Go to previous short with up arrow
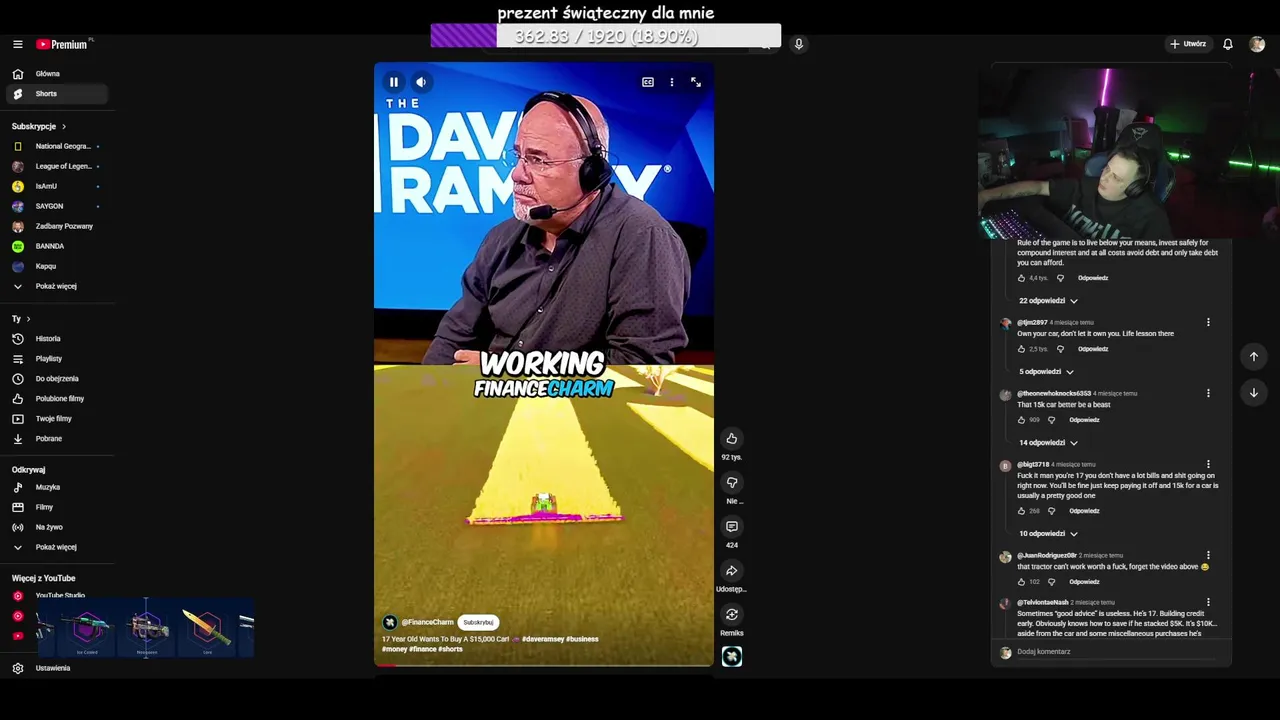This screenshot has width=1280, height=720. tap(1254, 356)
